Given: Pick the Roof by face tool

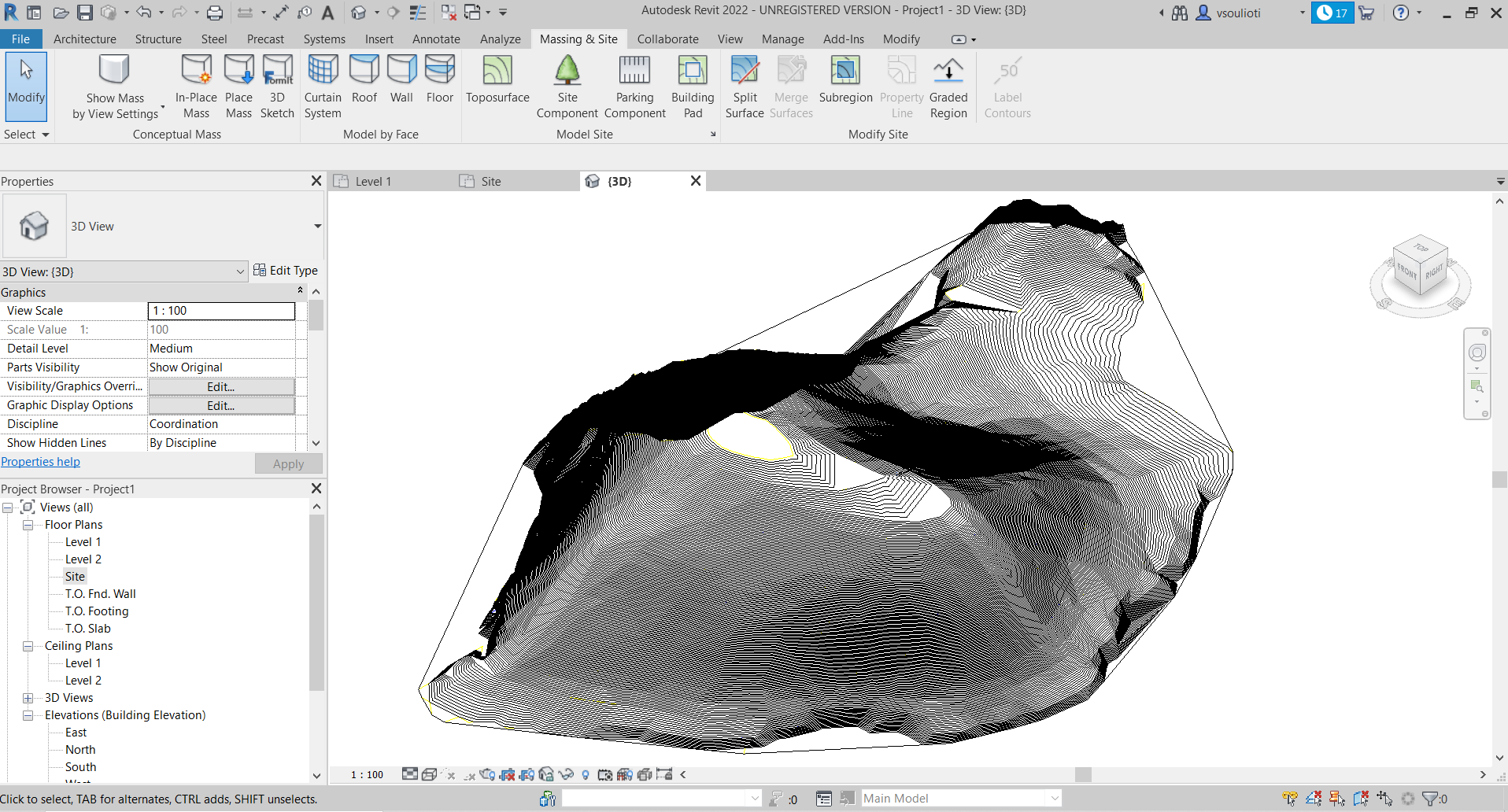Looking at the screenshot, I should tap(364, 81).
